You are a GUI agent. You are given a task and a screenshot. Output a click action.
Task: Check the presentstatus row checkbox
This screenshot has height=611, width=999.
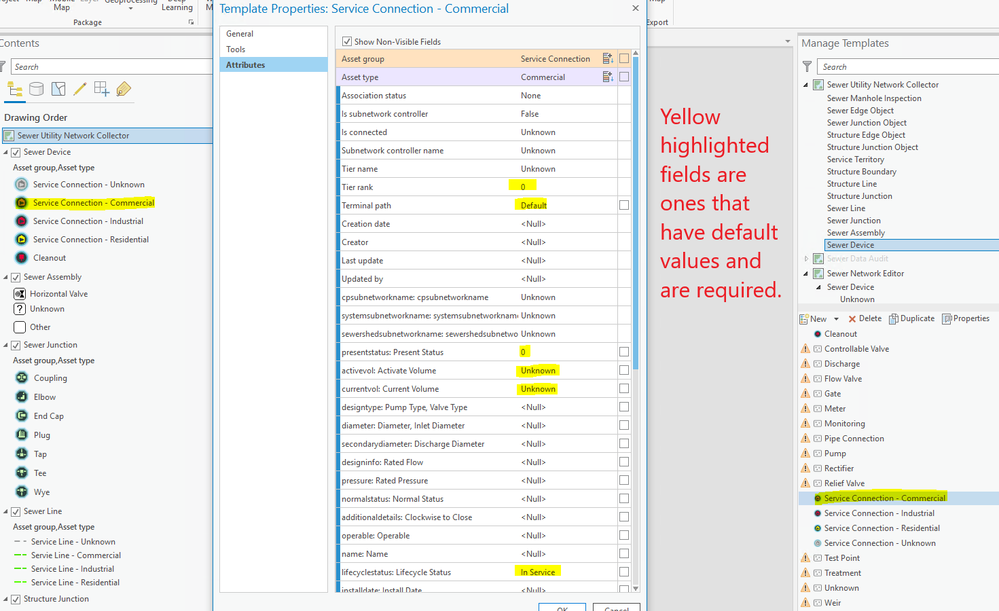pos(624,352)
